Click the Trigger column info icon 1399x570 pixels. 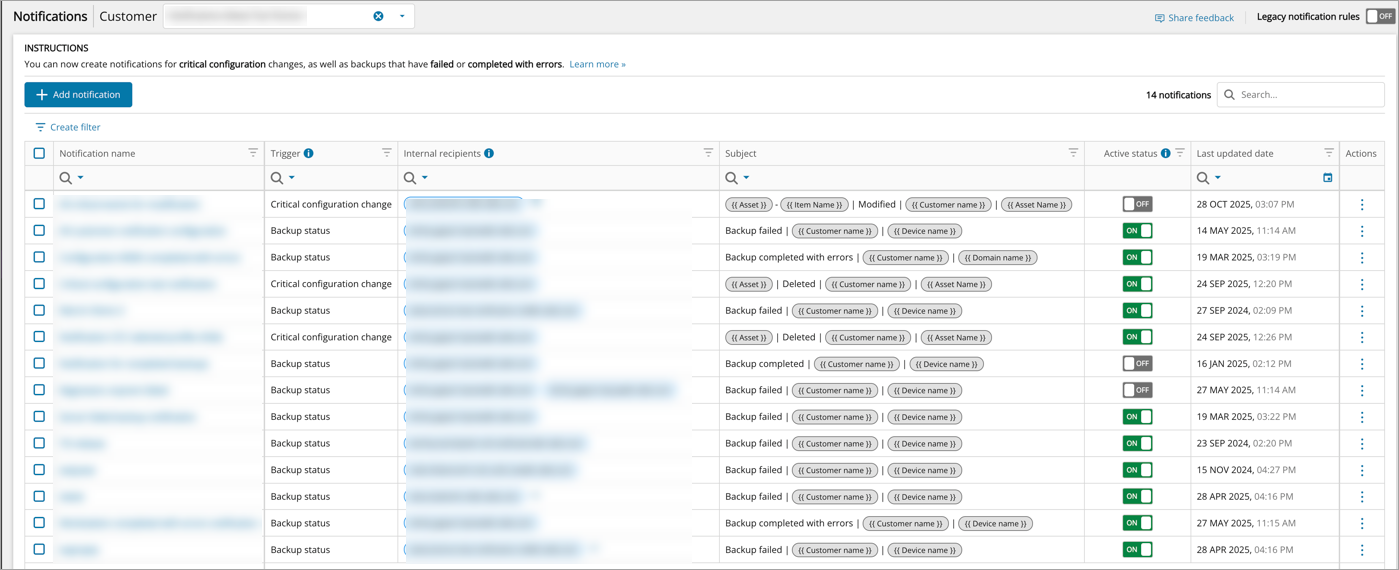coord(309,153)
